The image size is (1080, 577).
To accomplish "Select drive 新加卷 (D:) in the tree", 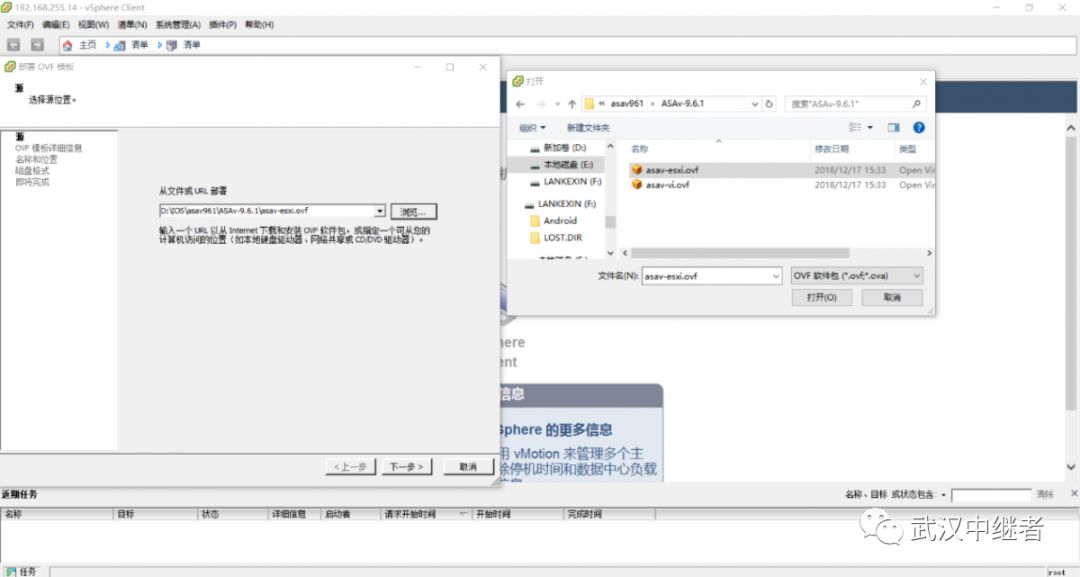I will coord(564,148).
